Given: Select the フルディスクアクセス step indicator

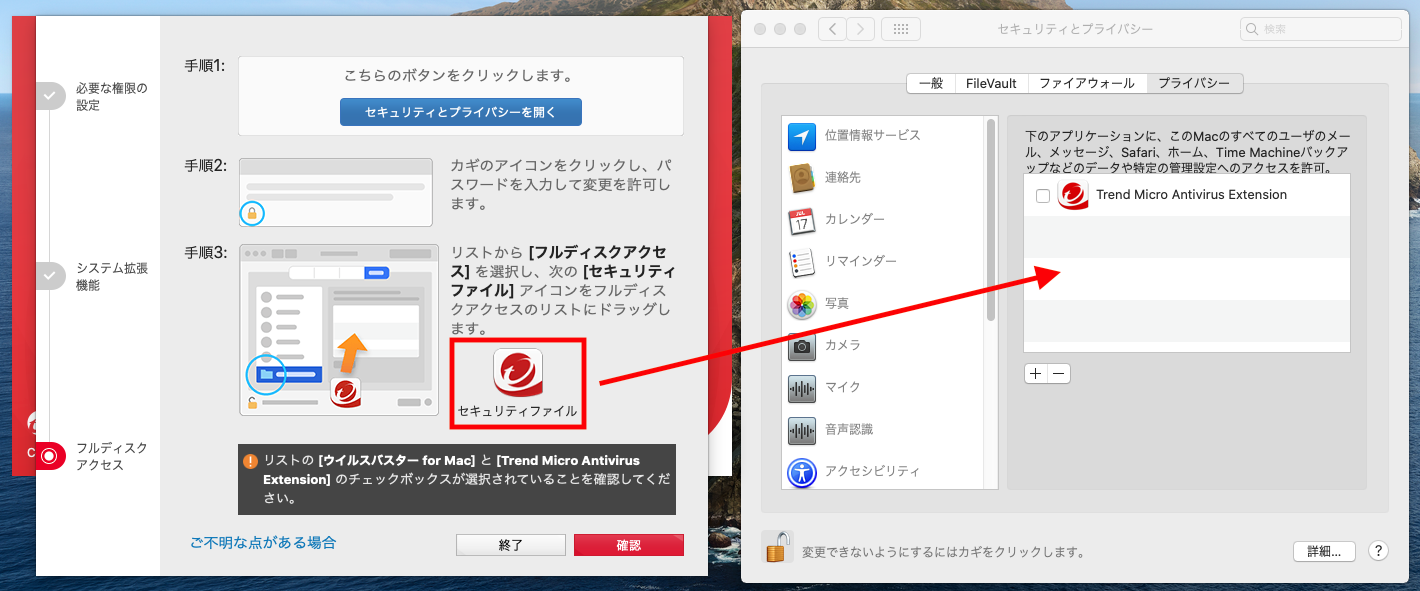Looking at the screenshot, I should (47, 455).
